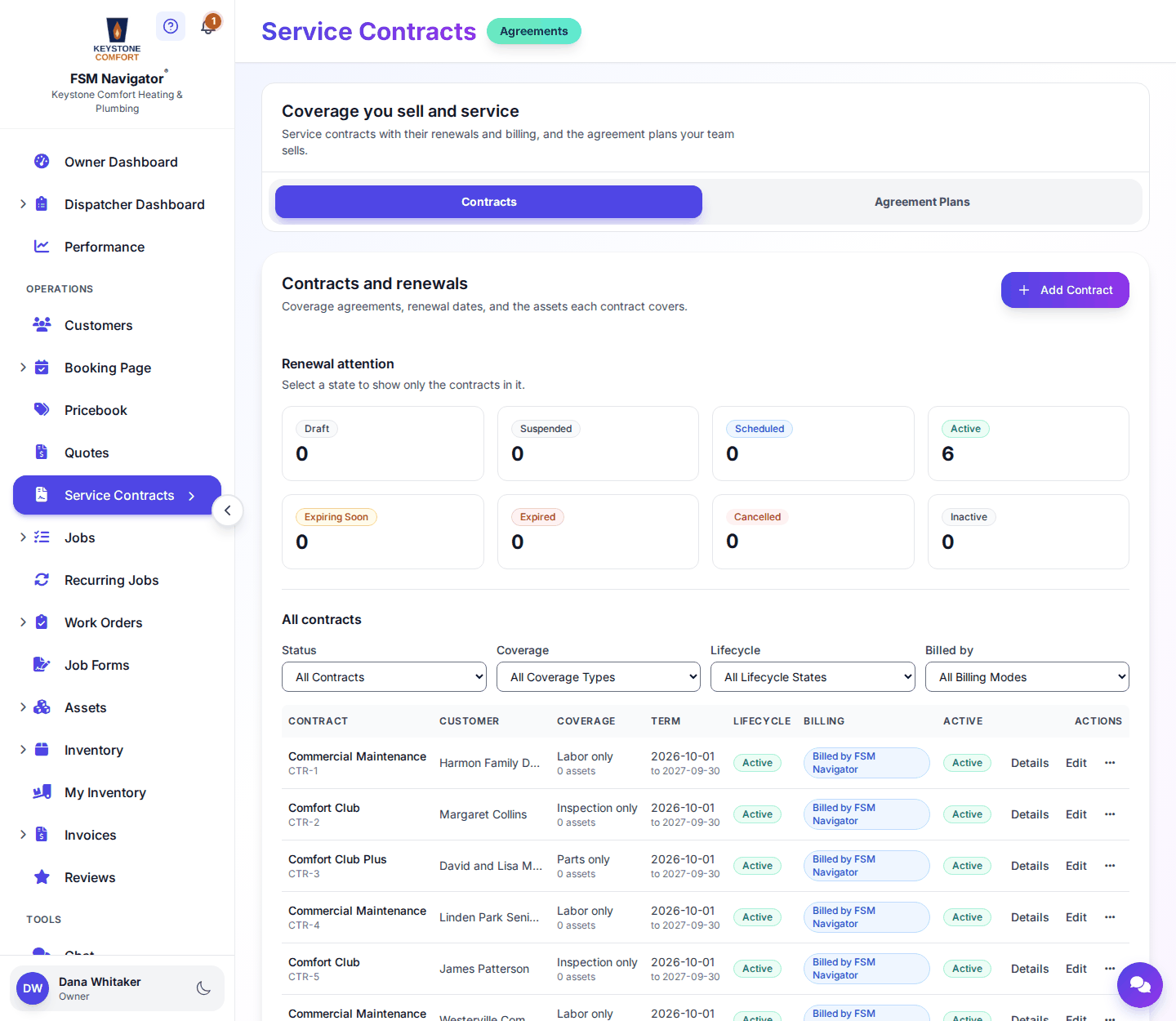Screen dimensions: 1176x1021
Task: Expand the Assets submenu chevron
Action: [23, 707]
